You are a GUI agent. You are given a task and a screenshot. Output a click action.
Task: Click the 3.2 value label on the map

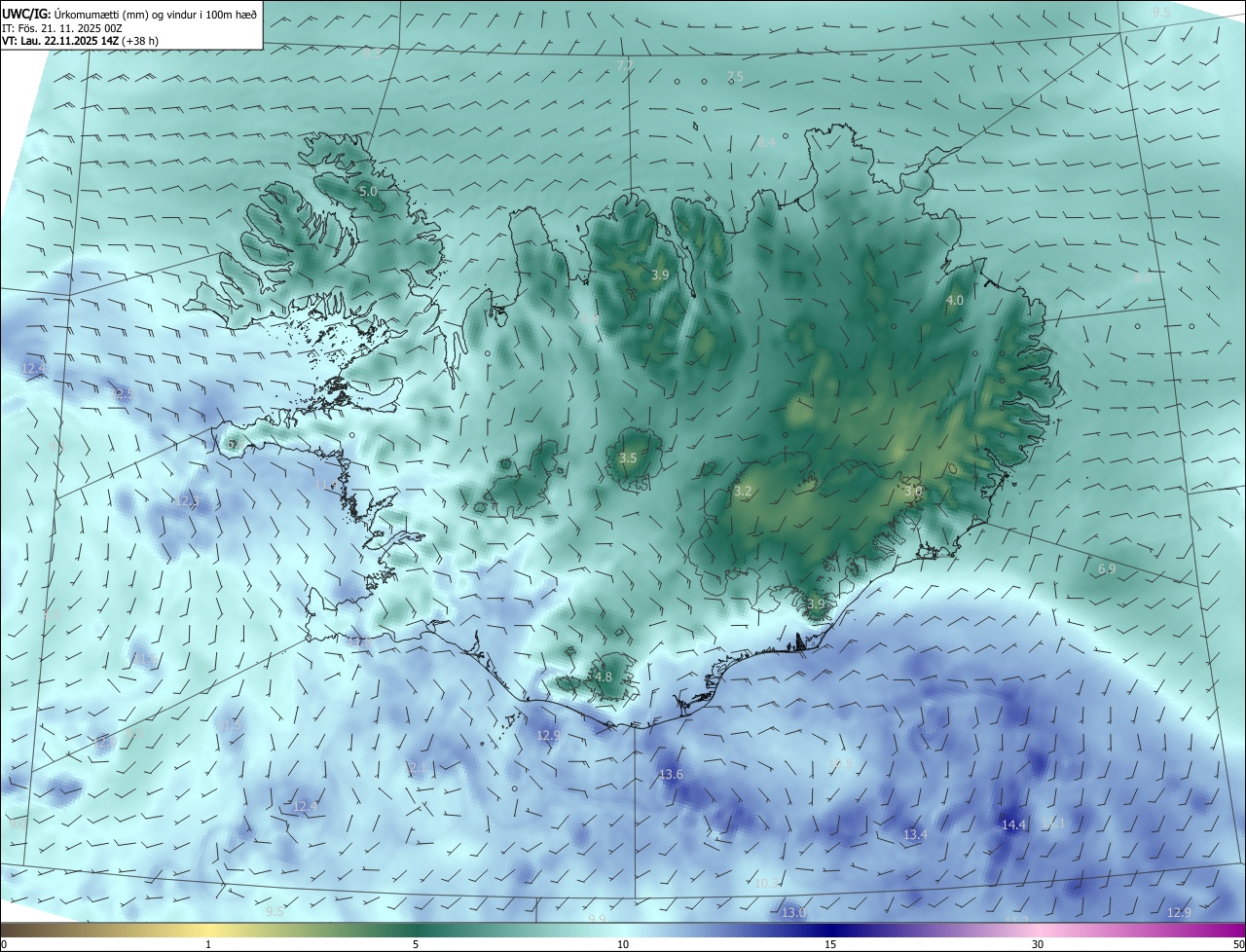(743, 492)
